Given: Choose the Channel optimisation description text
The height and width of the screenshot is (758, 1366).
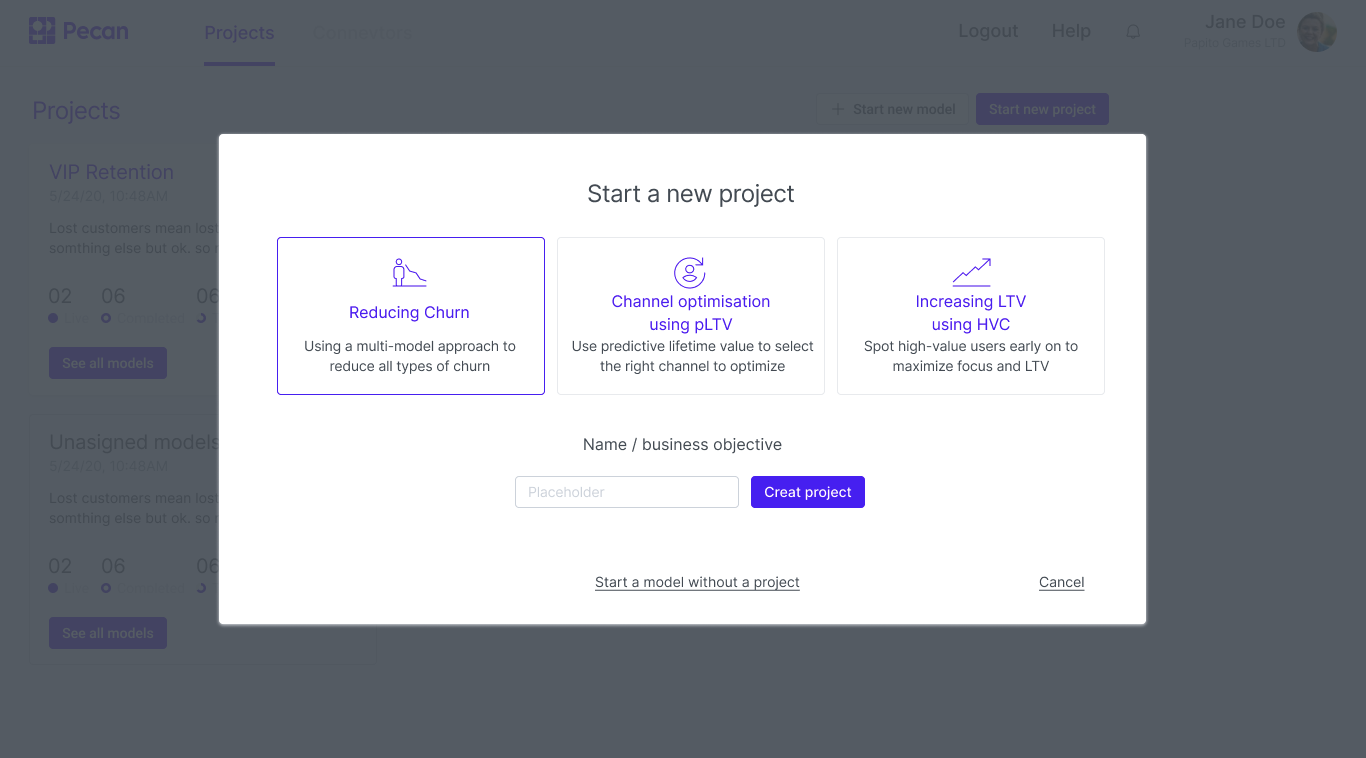Looking at the screenshot, I should (692, 356).
